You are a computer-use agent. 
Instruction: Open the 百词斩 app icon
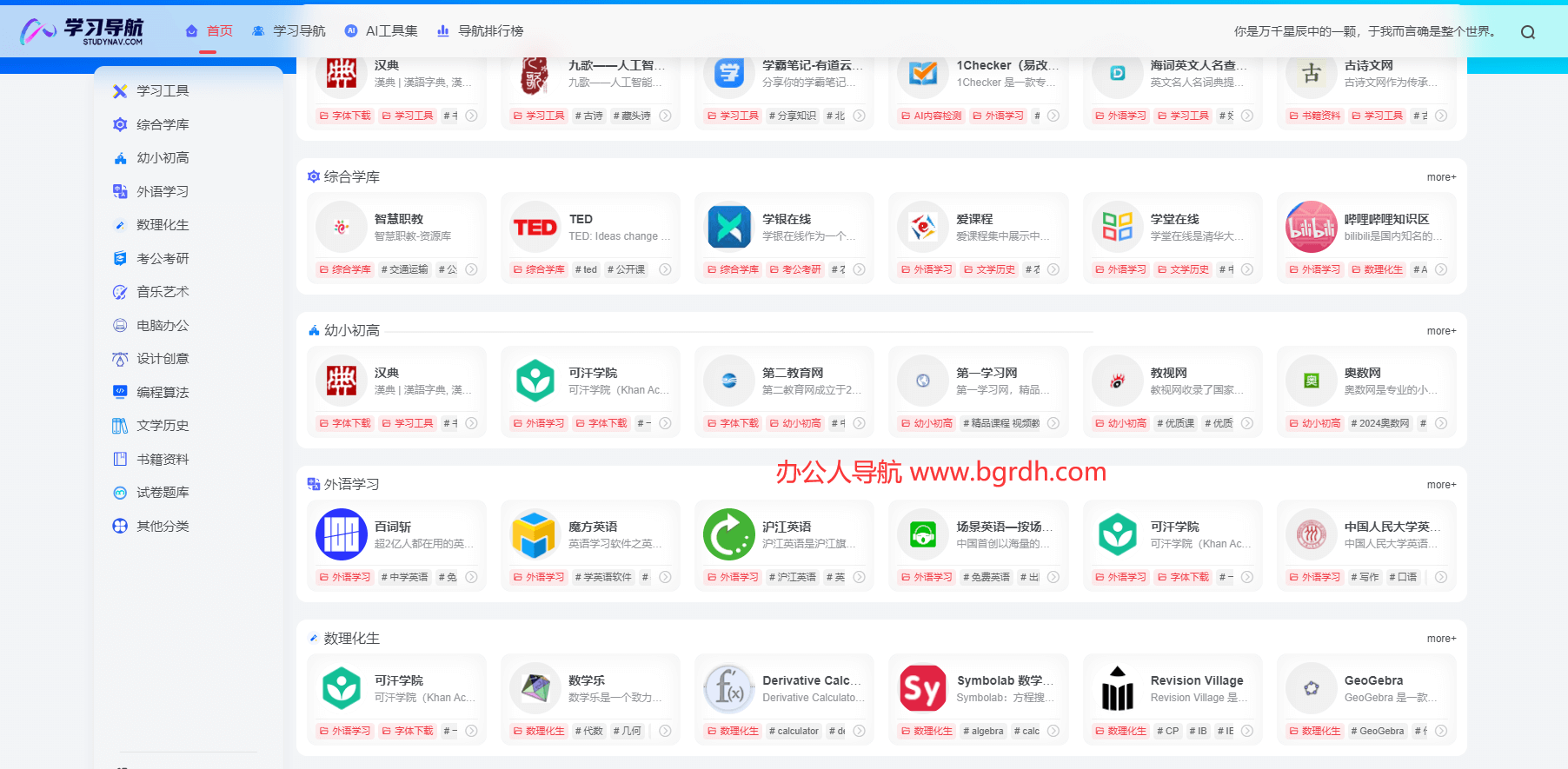[342, 535]
